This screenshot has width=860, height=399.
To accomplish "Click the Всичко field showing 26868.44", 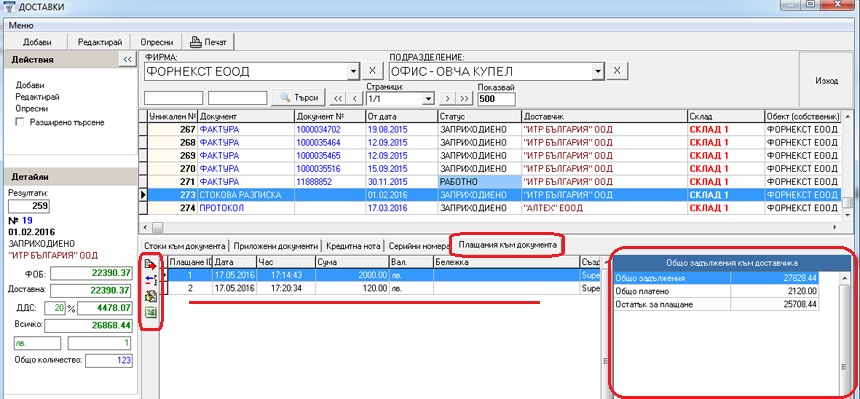I will pos(88,325).
